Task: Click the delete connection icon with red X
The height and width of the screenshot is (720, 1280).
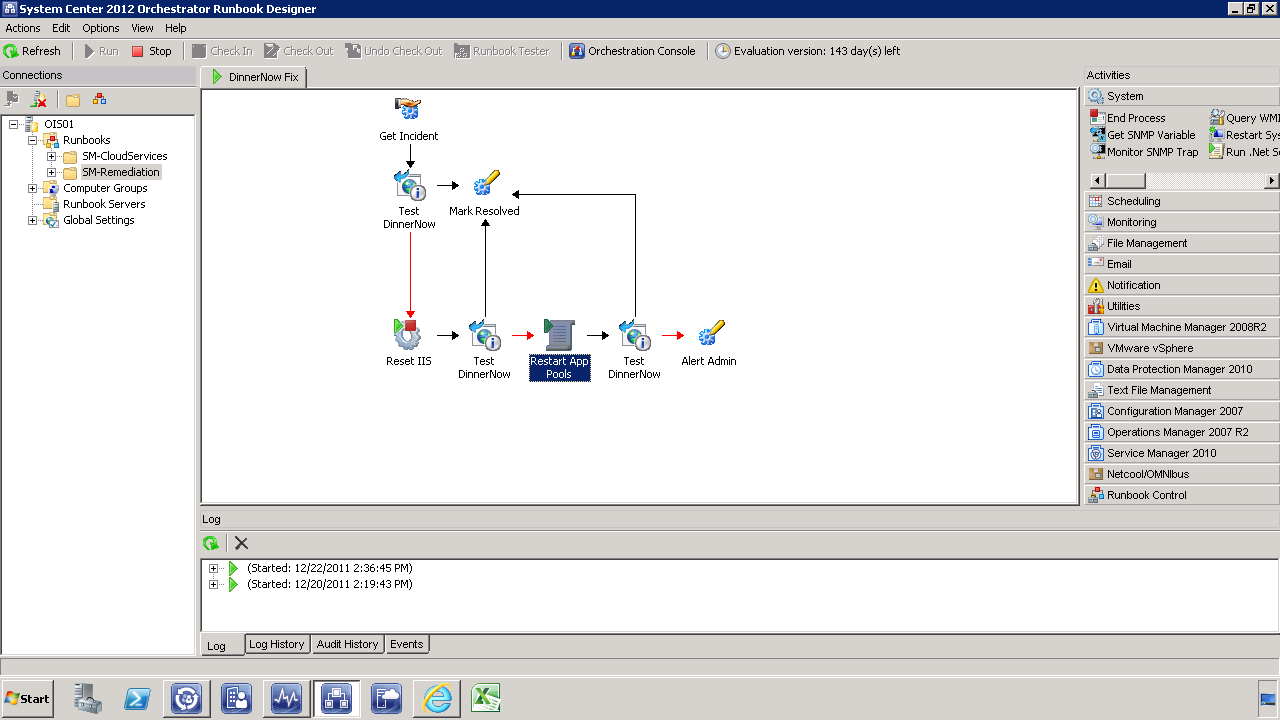Action: pyautogui.click(x=39, y=99)
